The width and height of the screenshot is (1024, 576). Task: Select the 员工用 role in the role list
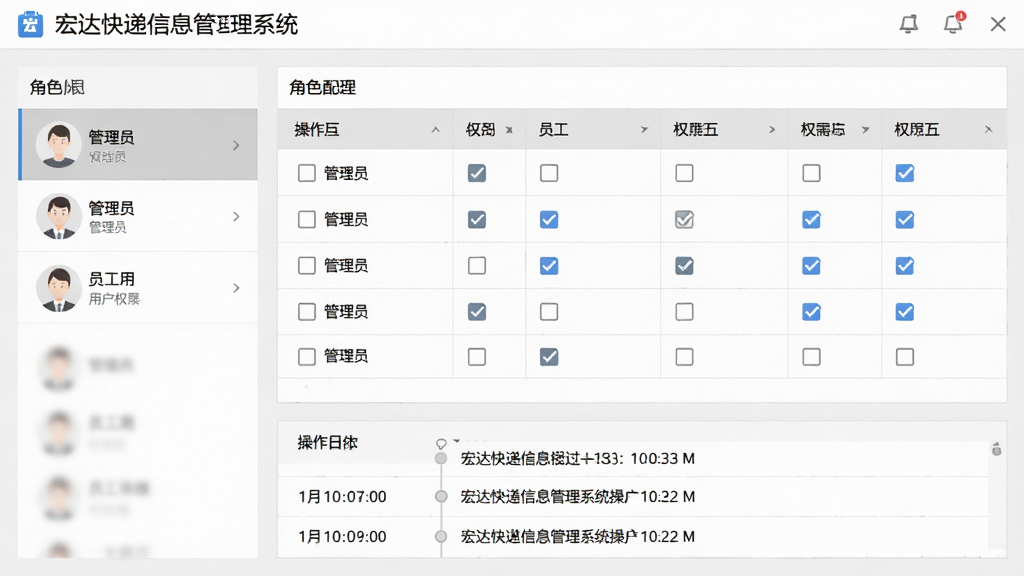tap(138, 288)
